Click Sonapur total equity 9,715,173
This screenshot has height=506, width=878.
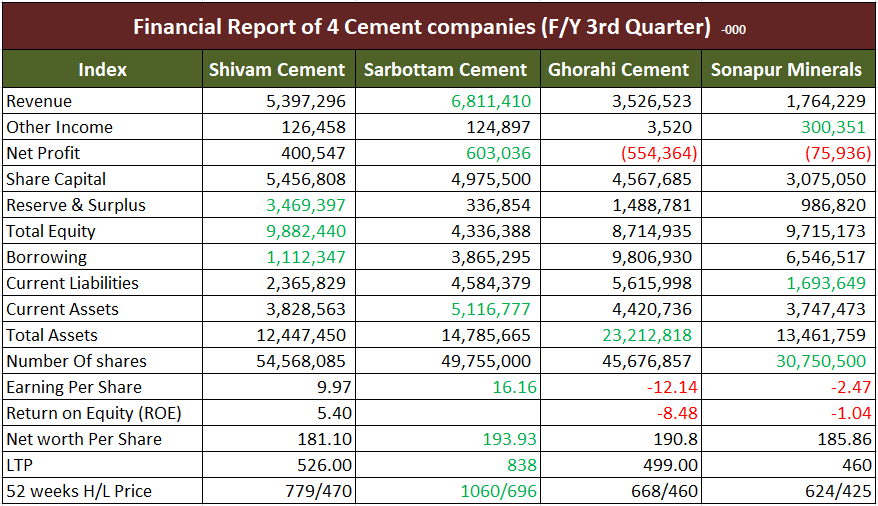826,231
